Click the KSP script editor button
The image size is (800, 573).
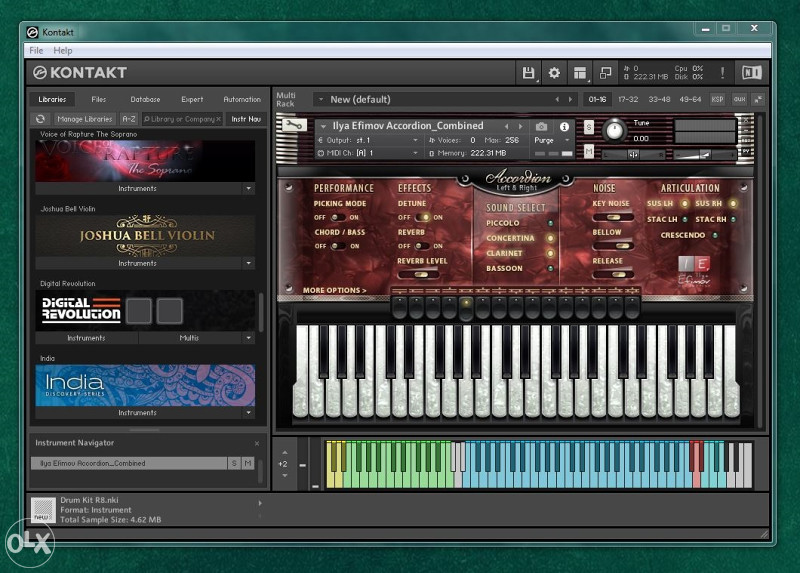717,99
